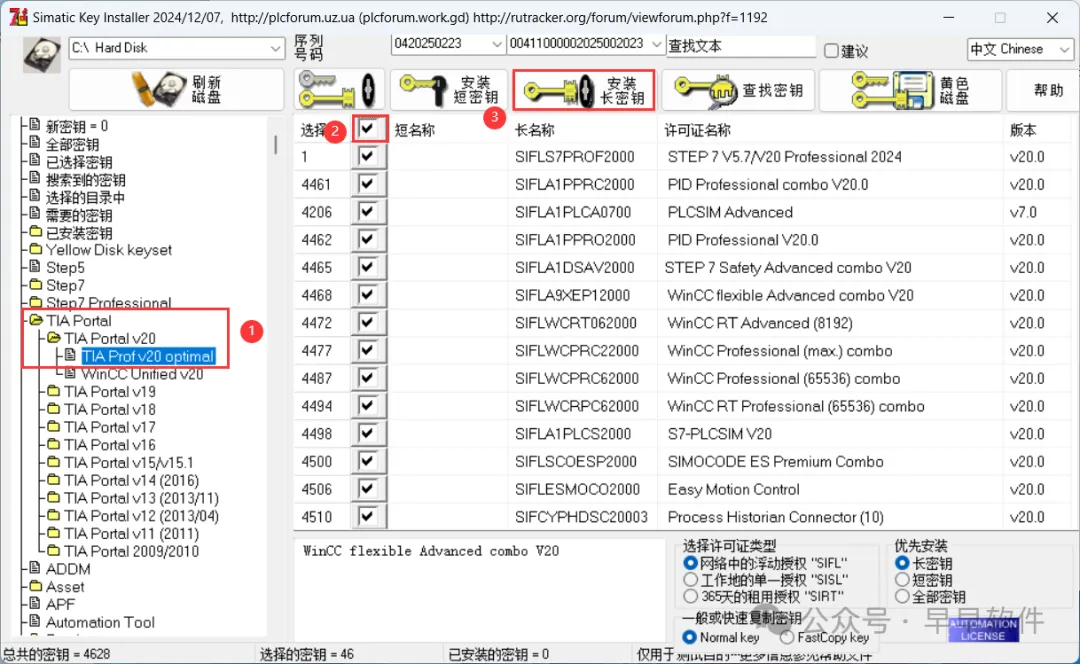This screenshot has width=1080, height=664.
Task: Select 长密钥 priority radio option
Action: tap(902, 563)
